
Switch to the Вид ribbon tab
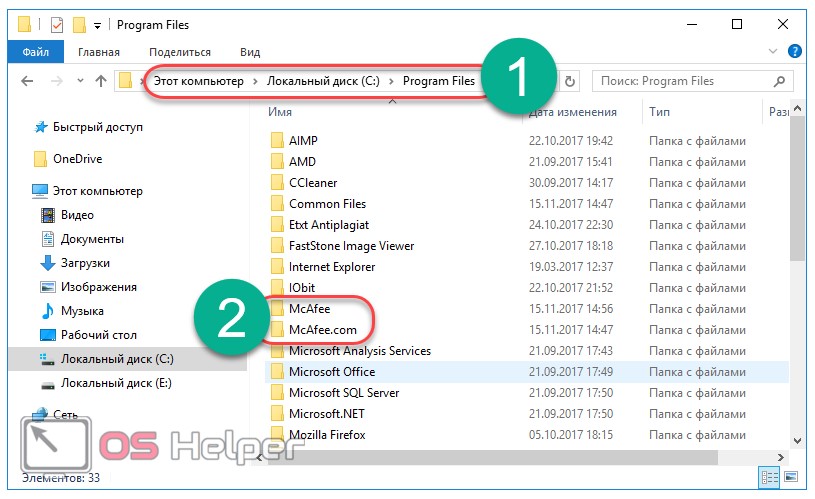(x=250, y=52)
